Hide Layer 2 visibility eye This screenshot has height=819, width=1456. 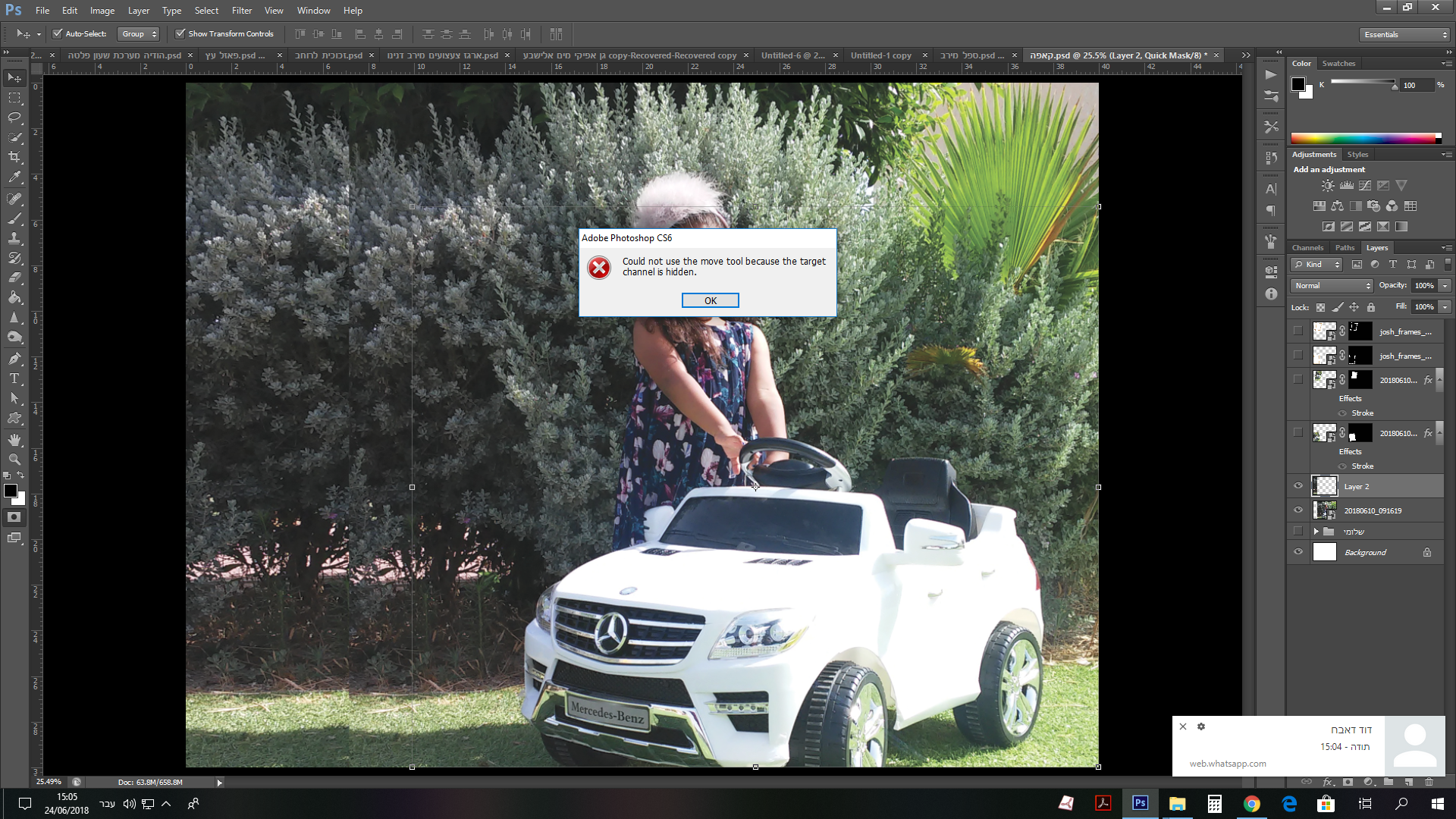(1298, 486)
